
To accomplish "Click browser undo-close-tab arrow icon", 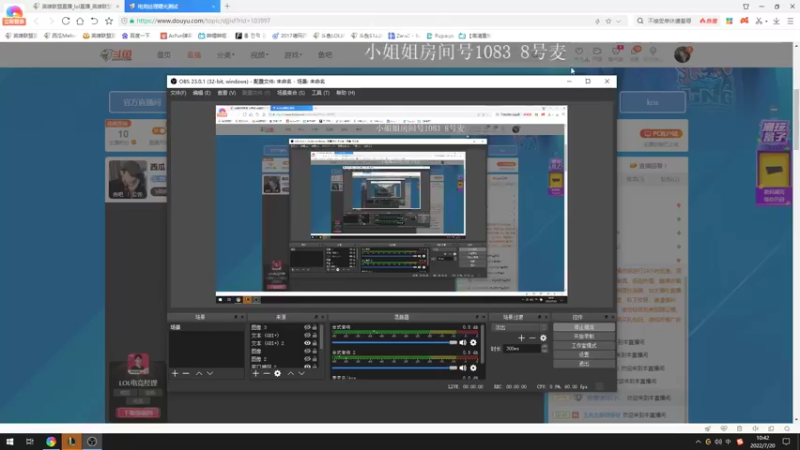I will 94,21.
